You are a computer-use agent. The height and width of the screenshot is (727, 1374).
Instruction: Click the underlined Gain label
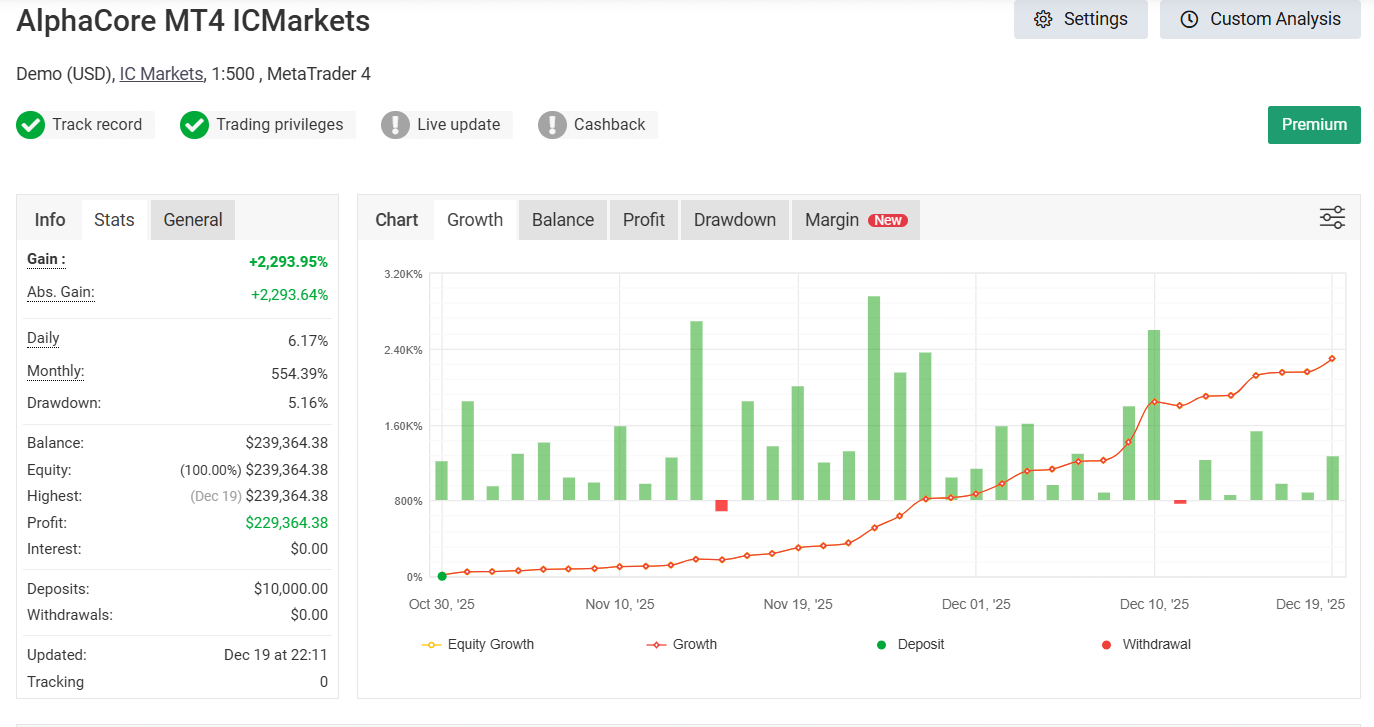45,260
